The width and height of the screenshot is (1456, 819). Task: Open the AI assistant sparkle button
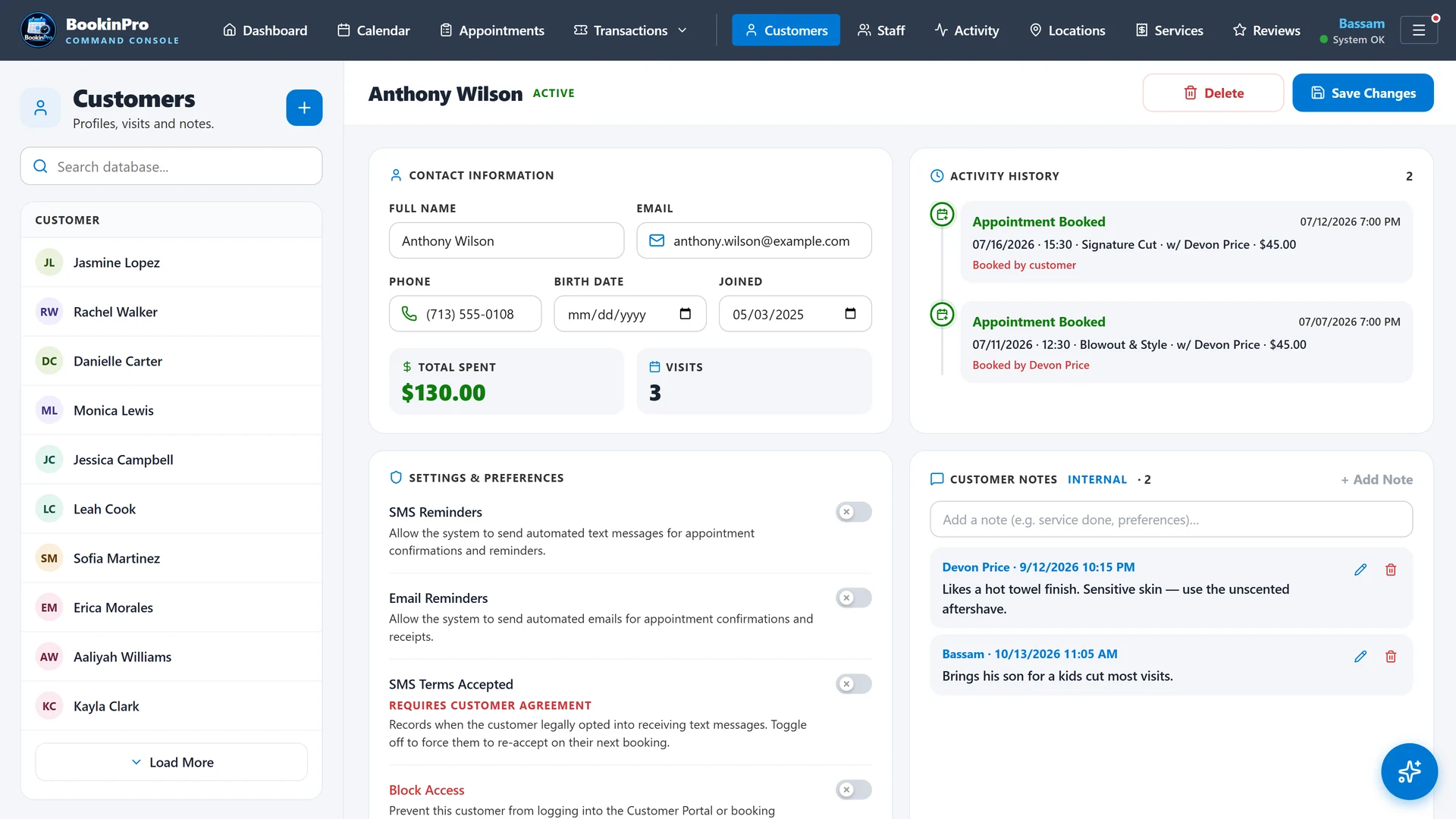click(x=1409, y=771)
